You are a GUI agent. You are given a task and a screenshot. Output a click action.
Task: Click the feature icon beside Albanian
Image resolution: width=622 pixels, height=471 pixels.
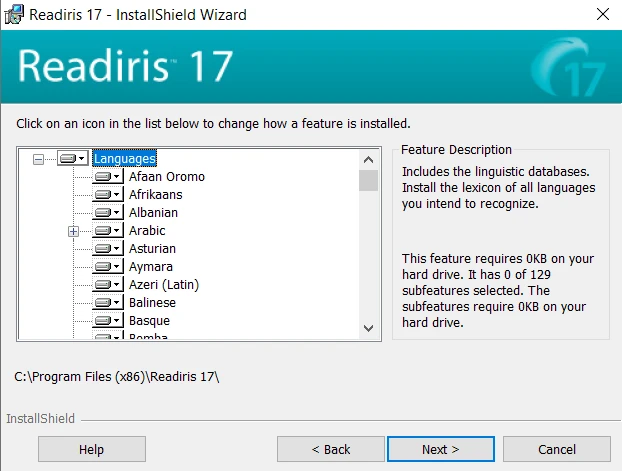pos(107,213)
